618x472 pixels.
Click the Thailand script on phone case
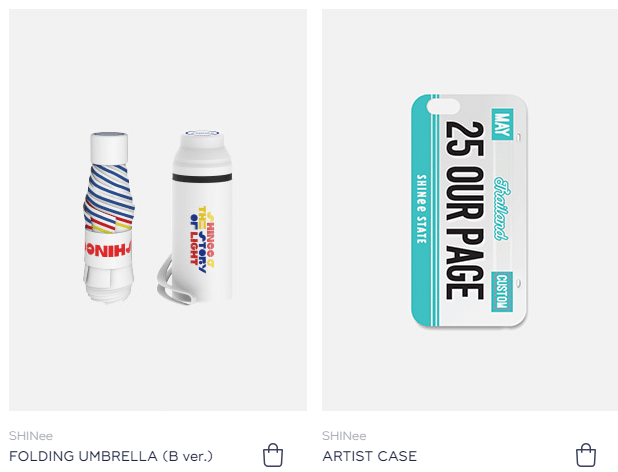502,208
